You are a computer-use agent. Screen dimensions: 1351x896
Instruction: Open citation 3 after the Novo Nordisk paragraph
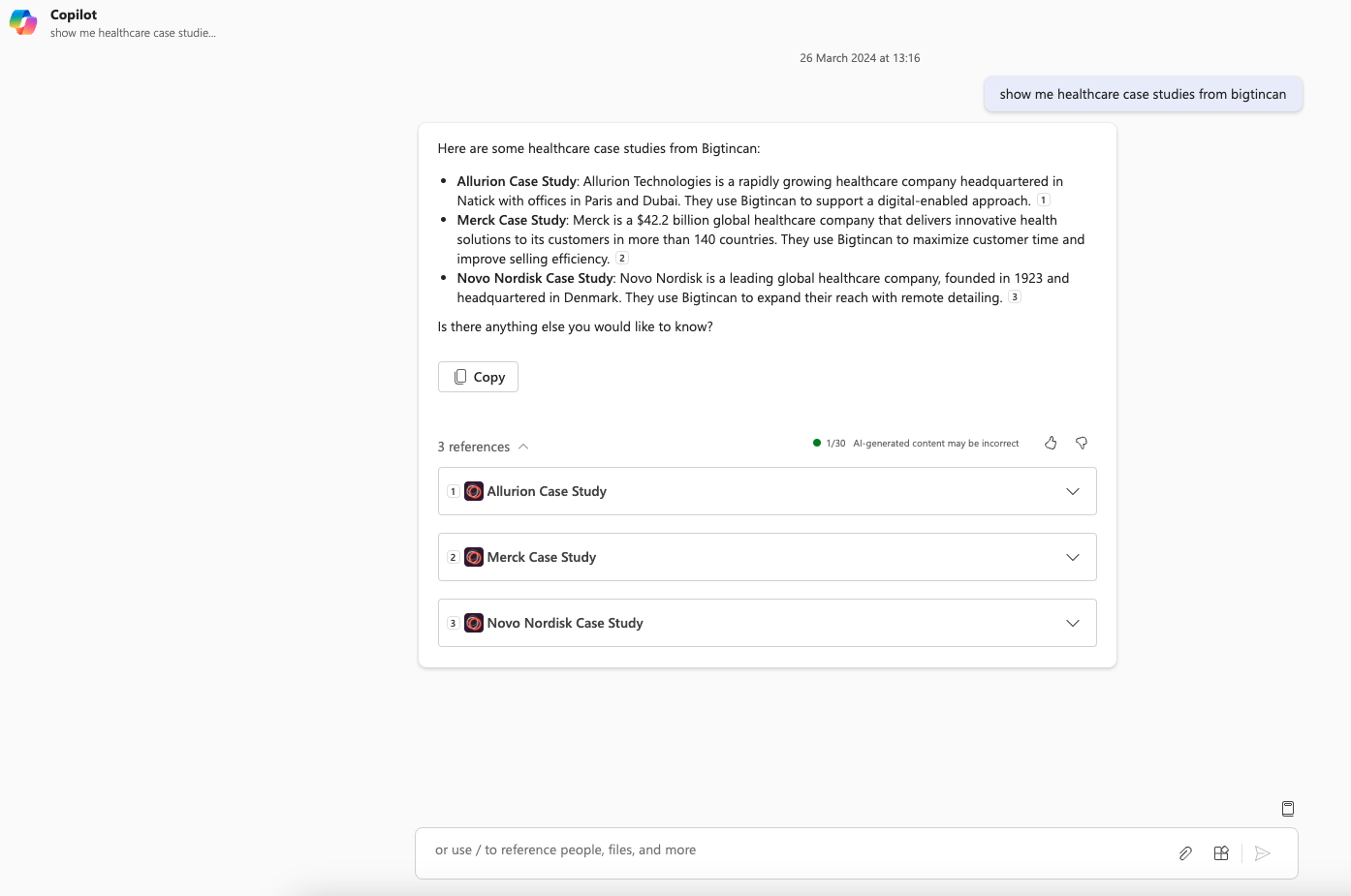click(x=1015, y=296)
